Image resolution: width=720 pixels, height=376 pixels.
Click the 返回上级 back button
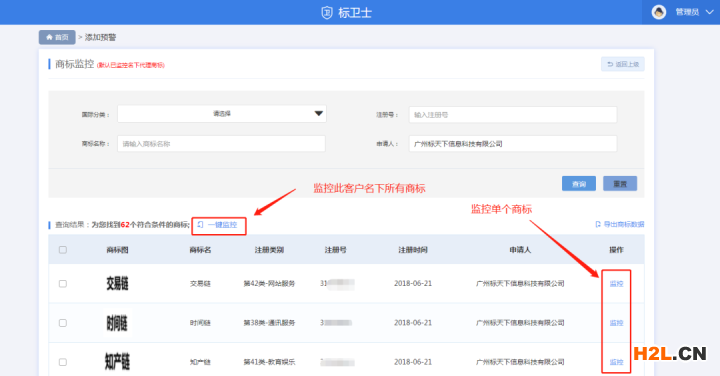click(623, 64)
